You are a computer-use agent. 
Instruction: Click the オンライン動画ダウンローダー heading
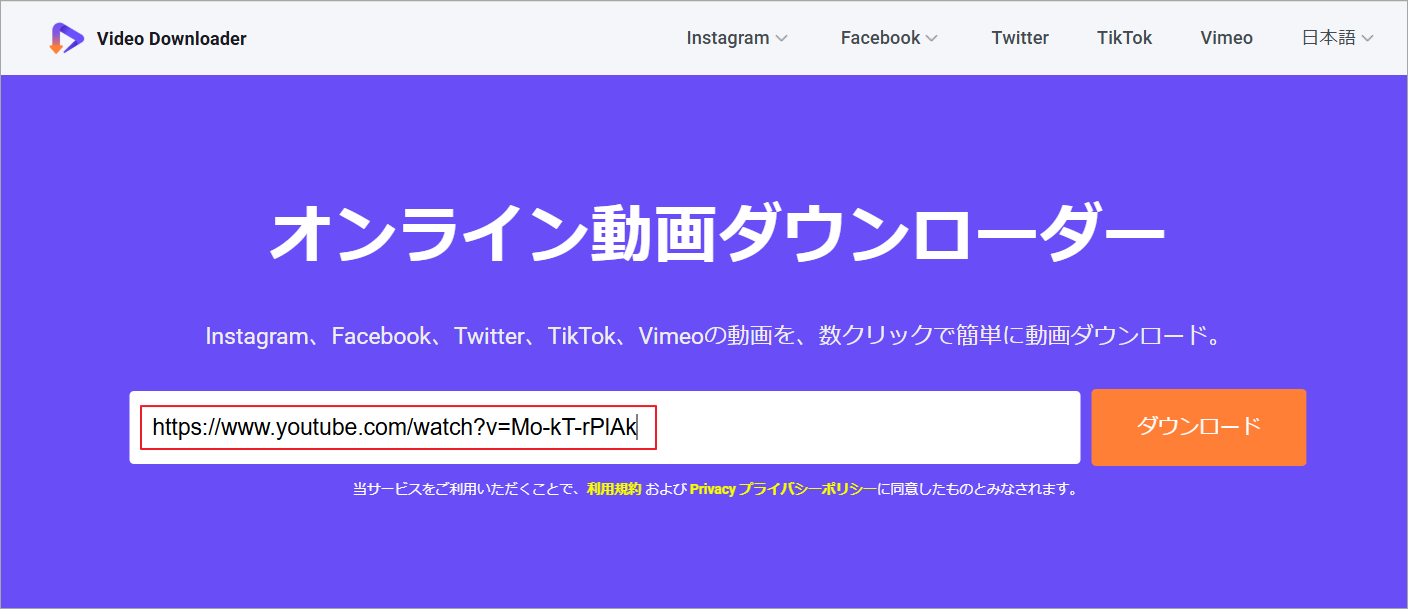[717, 235]
